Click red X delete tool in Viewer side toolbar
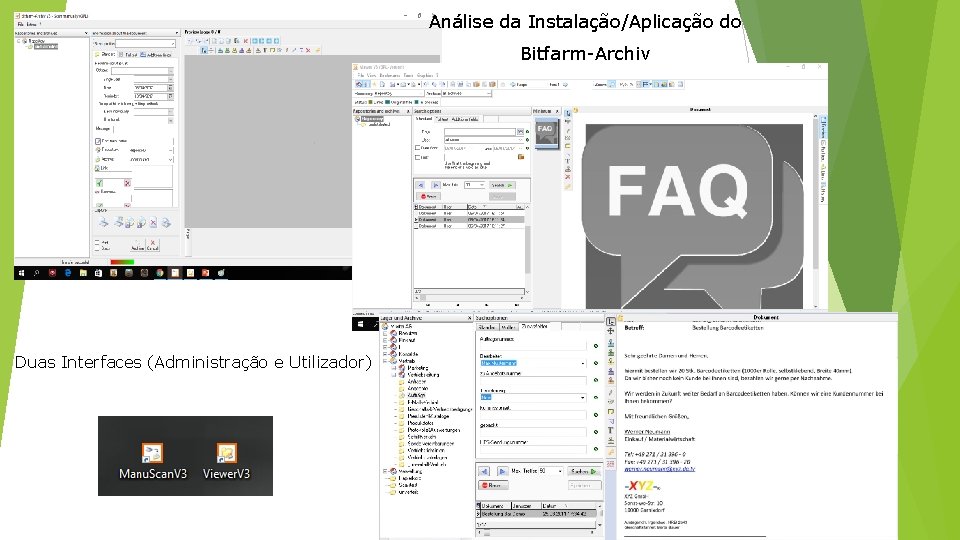This screenshot has height=540, width=960. tap(568, 176)
